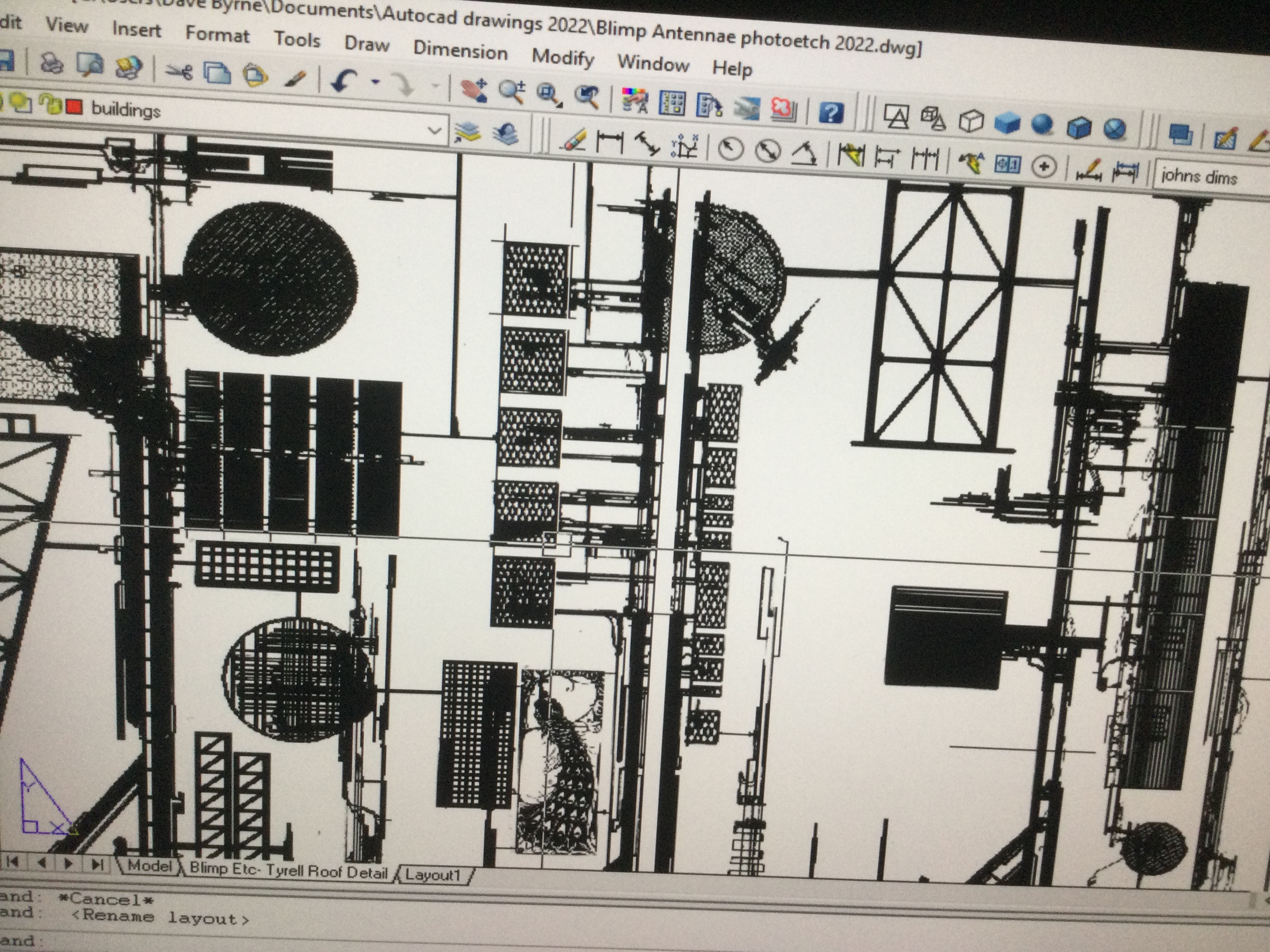Click the Copy to clipboard icon

tap(218, 73)
